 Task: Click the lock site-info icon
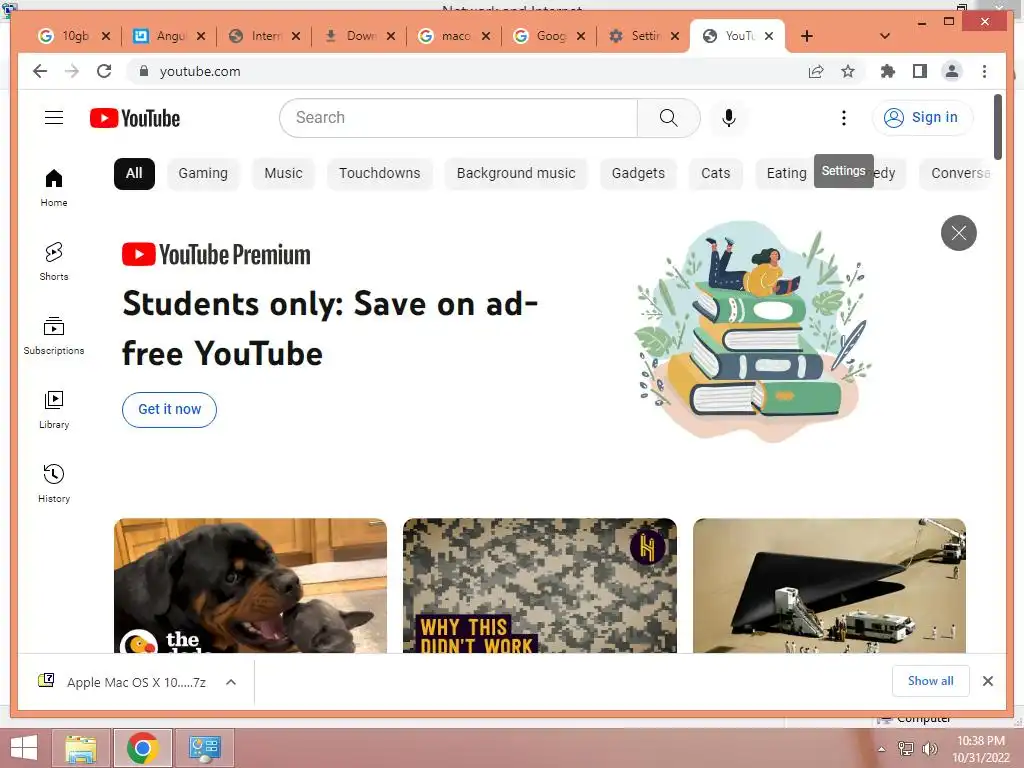point(144,71)
